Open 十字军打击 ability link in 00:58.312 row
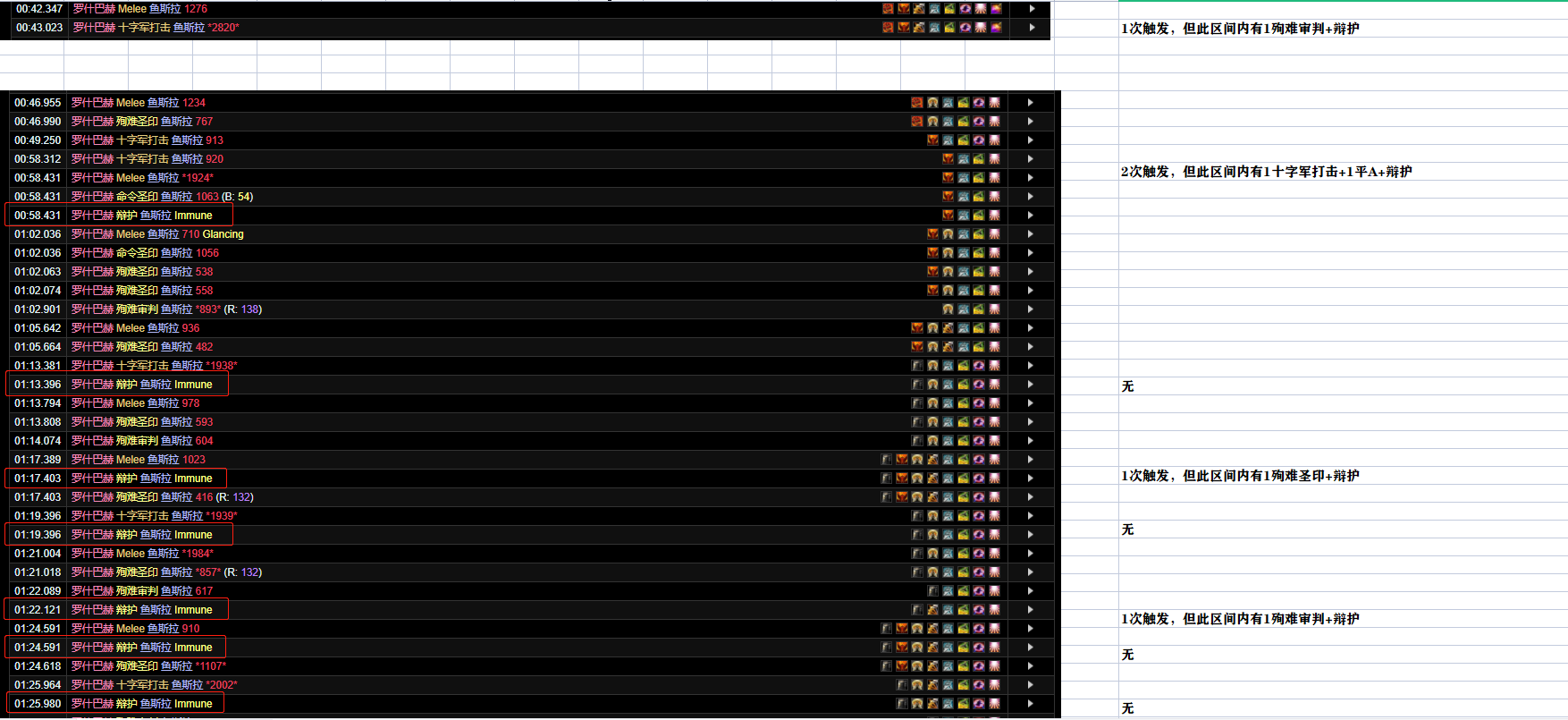The height and width of the screenshot is (720, 1568). point(141,159)
